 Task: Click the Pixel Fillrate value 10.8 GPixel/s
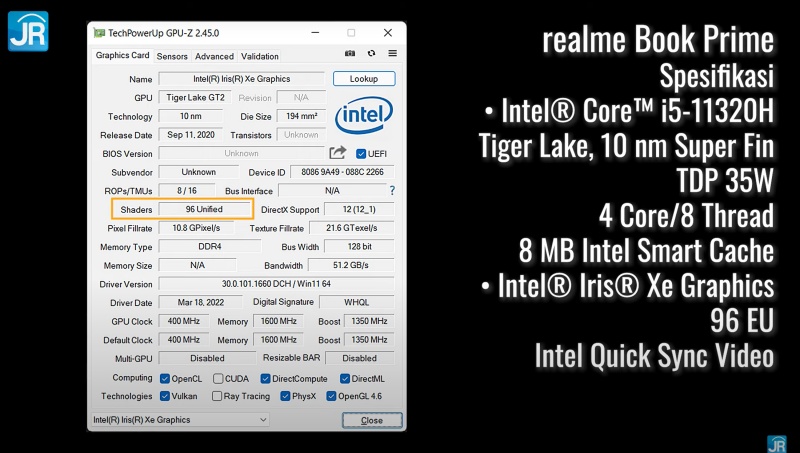point(196,228)
